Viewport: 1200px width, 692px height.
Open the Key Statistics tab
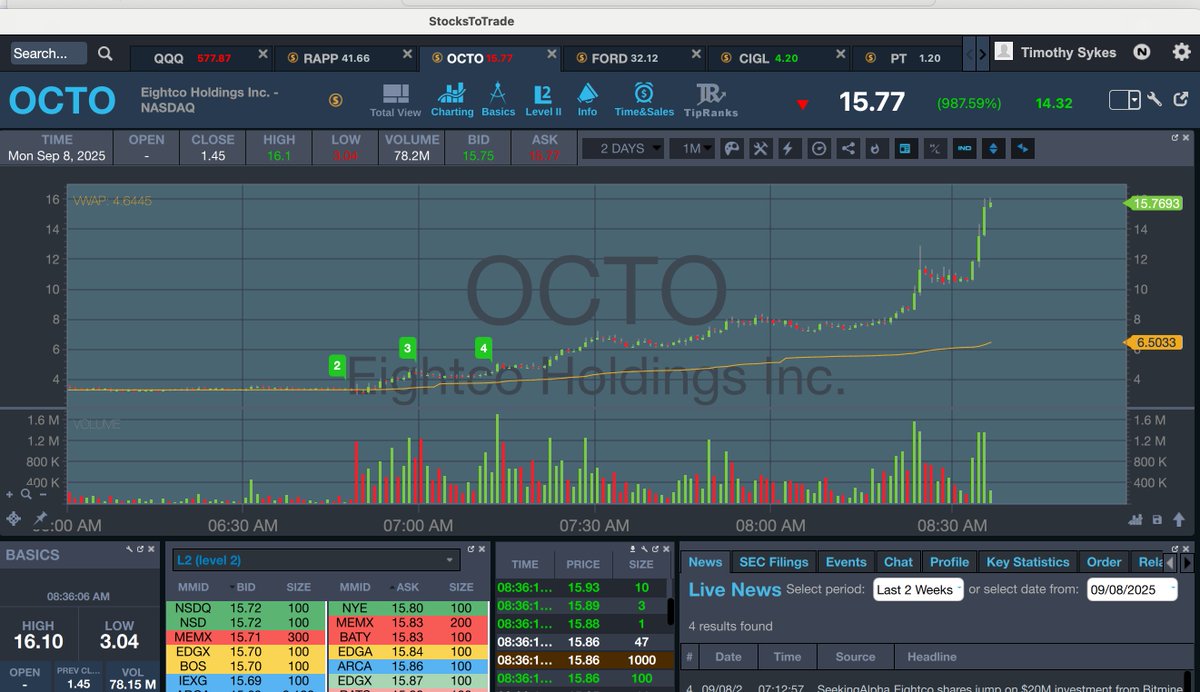tap(1028, 562)
